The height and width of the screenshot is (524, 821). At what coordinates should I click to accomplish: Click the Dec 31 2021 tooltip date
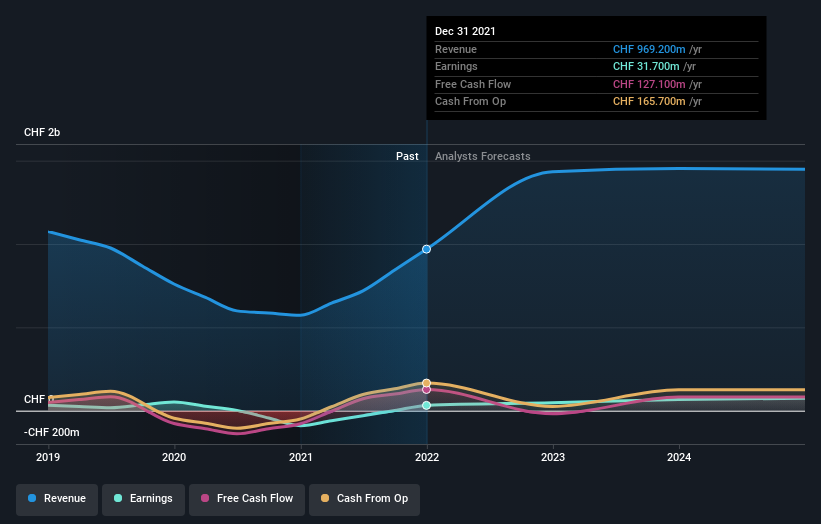pos(465,31)
